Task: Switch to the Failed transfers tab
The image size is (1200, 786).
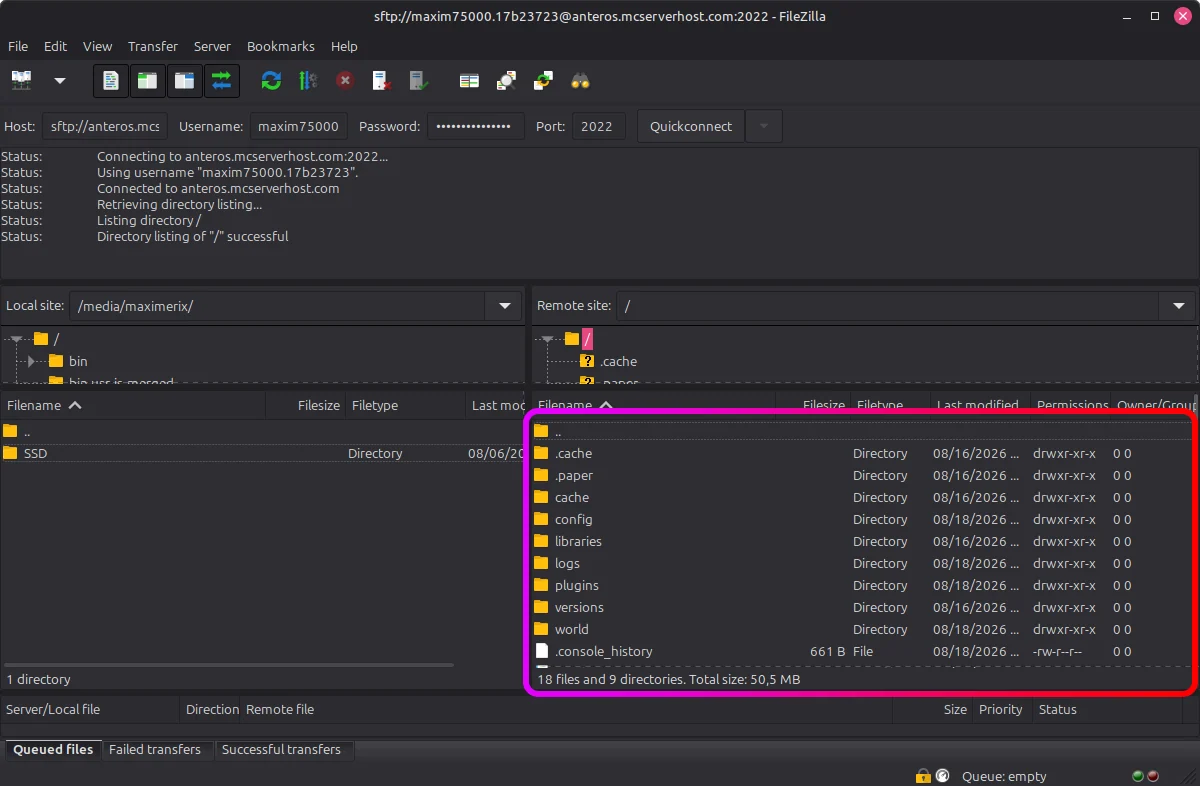Action: point(155,749)
